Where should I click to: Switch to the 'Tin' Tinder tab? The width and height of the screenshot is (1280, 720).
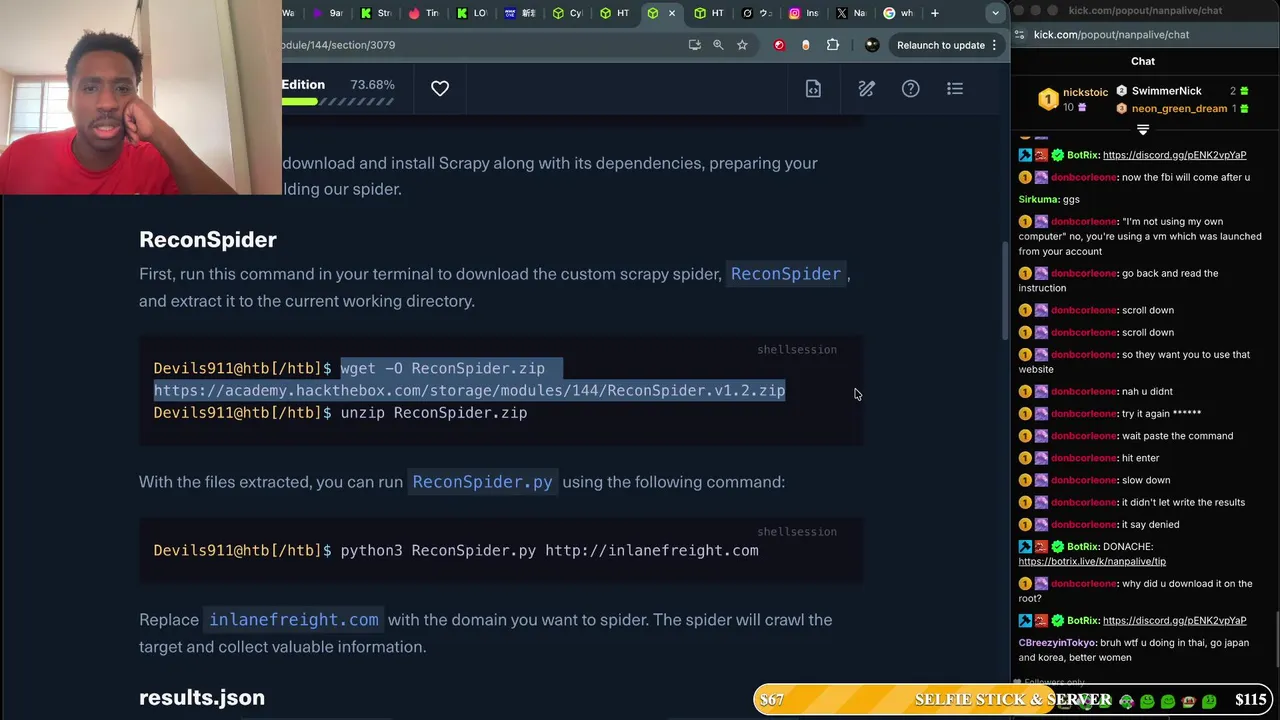423,13
